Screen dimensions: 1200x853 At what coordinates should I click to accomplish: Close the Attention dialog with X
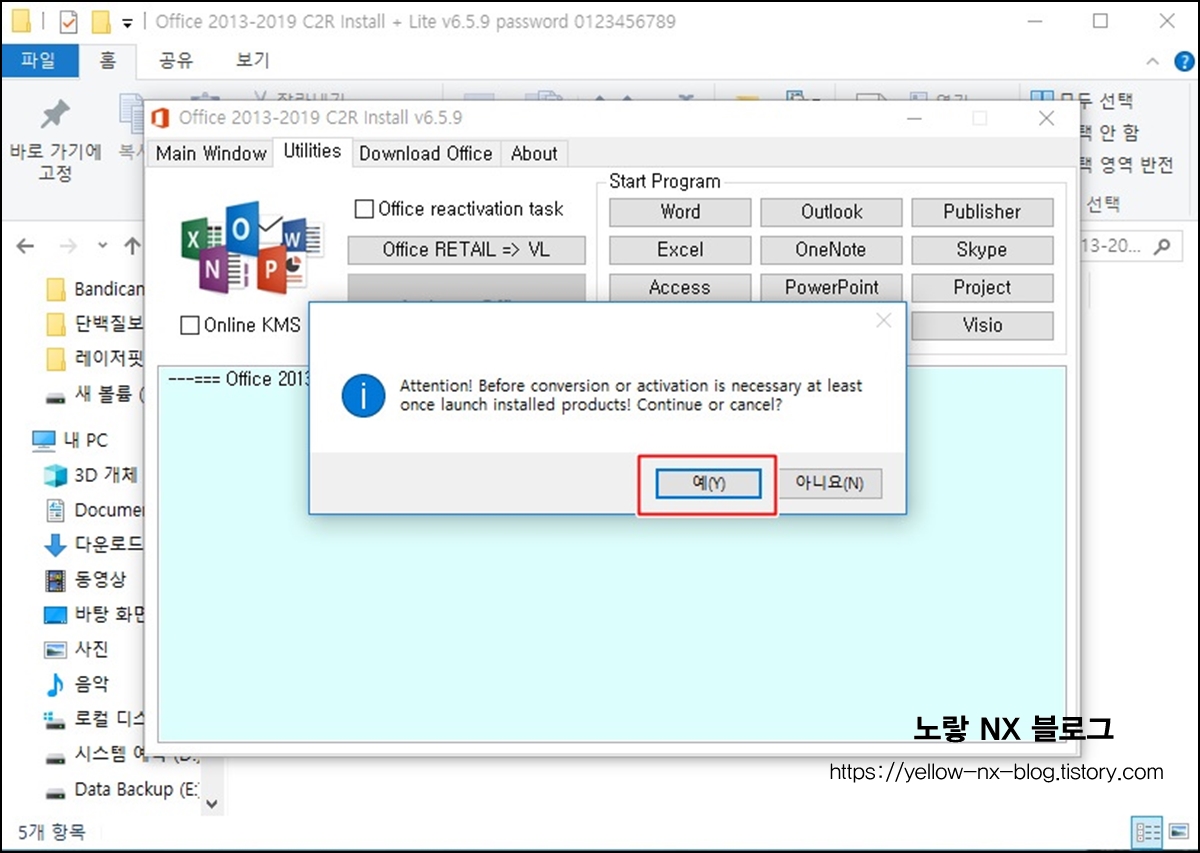pos(883,321)
